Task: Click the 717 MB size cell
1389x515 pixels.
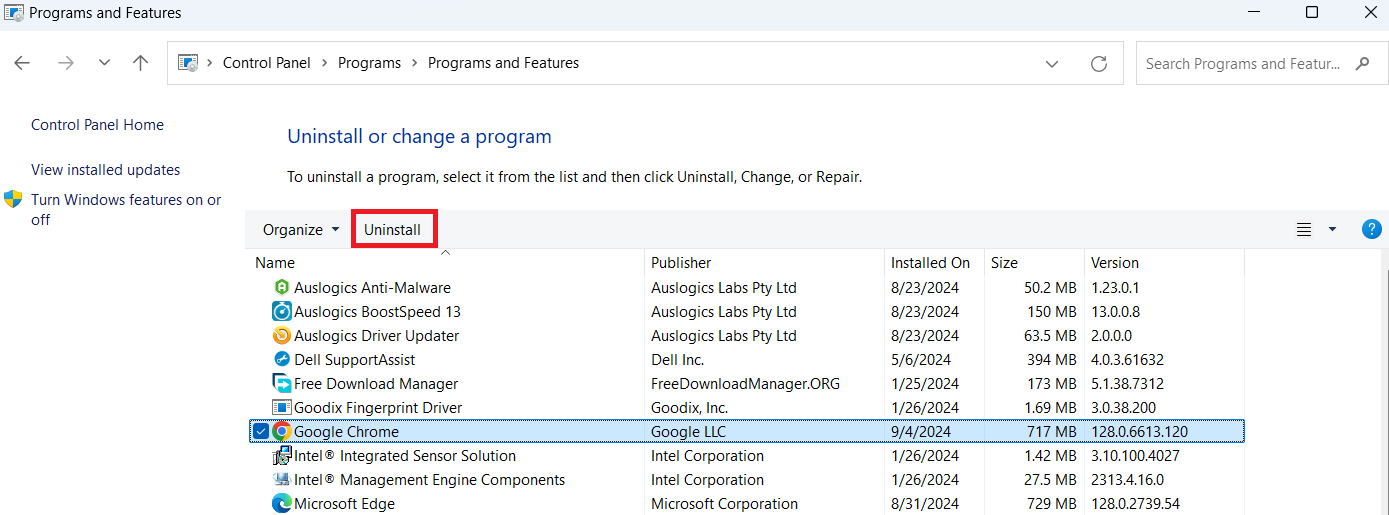Action: click(x=1053, y=432)
